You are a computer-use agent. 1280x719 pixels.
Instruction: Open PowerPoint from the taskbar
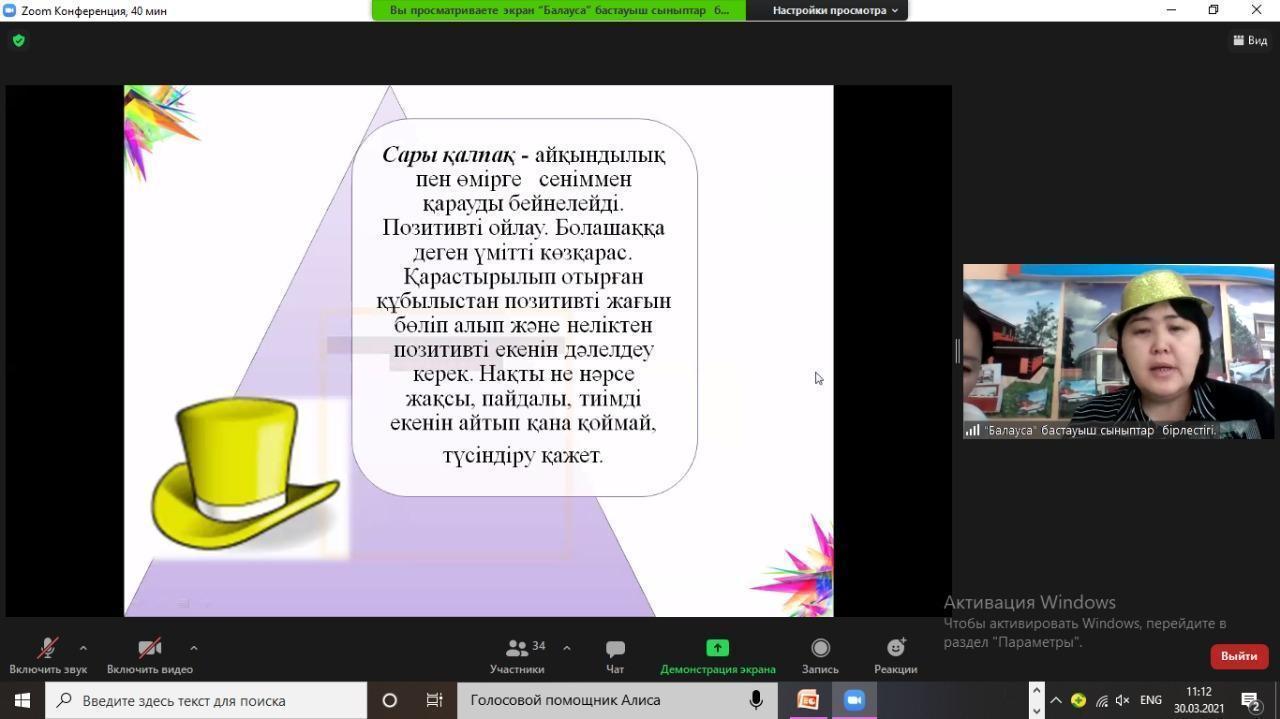coord(808,700)
